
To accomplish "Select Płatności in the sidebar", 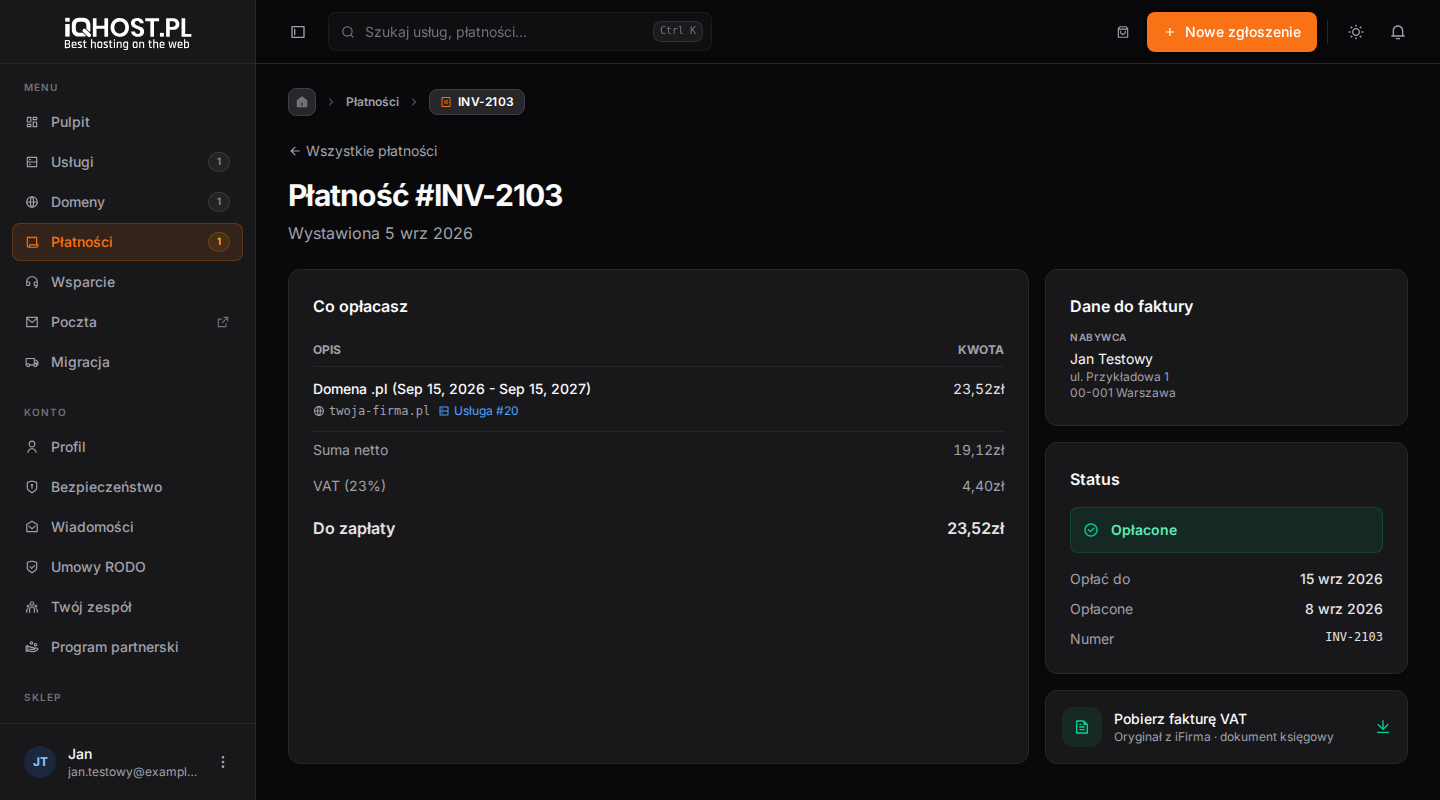I will tap(127, 242).
